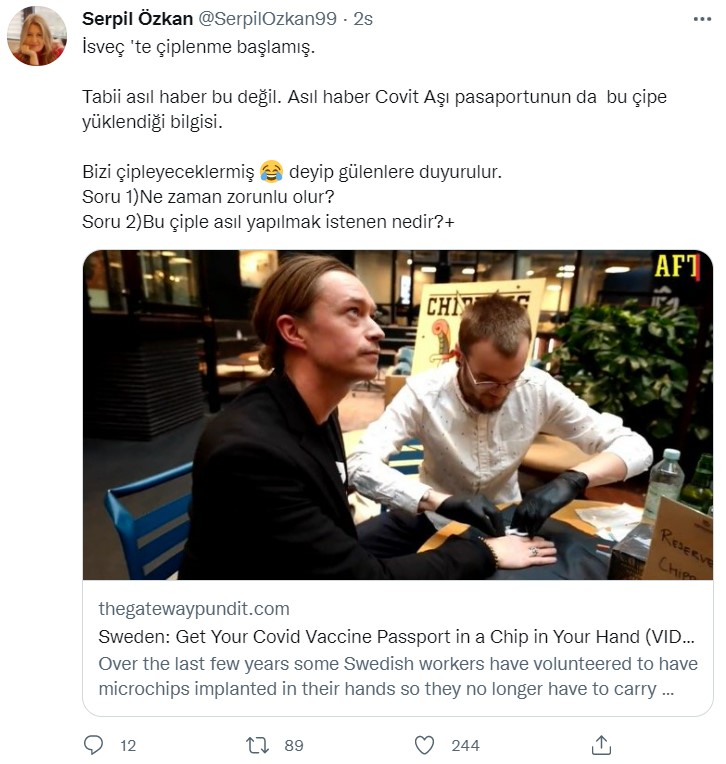Click the "Soru 1)Ne zaman zorunlu olur?" line
This screenshot has width=726, height=764.
click(x=208, y=196)
